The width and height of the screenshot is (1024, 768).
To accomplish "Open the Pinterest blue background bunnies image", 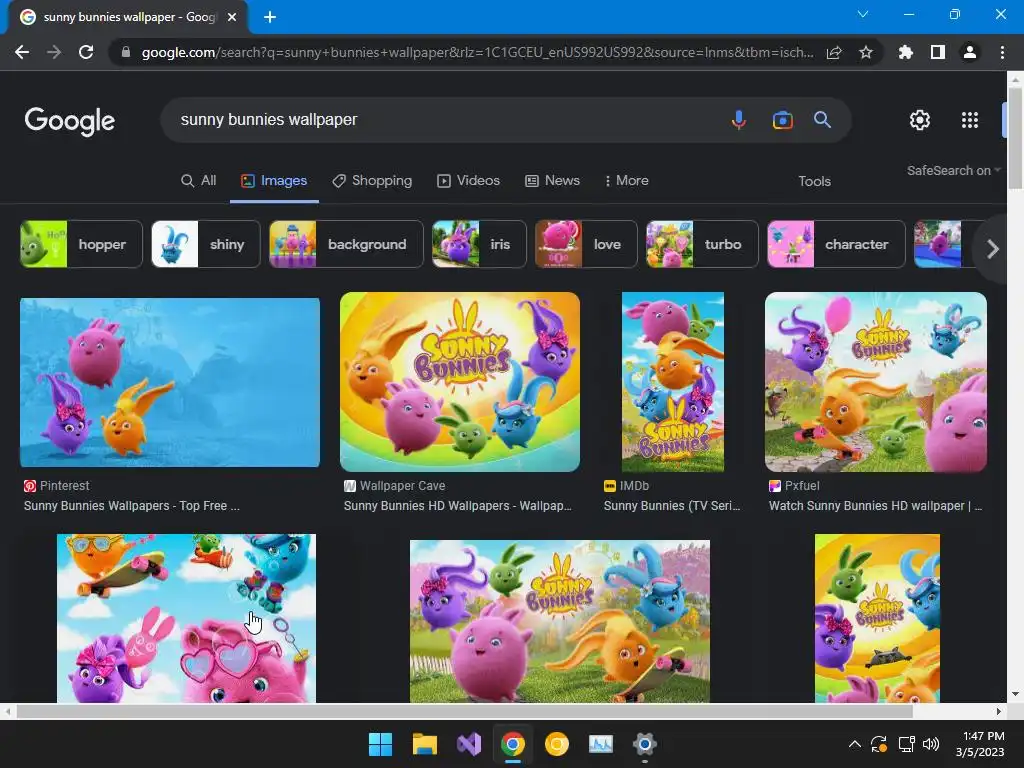I will click(x=170, y=382).
